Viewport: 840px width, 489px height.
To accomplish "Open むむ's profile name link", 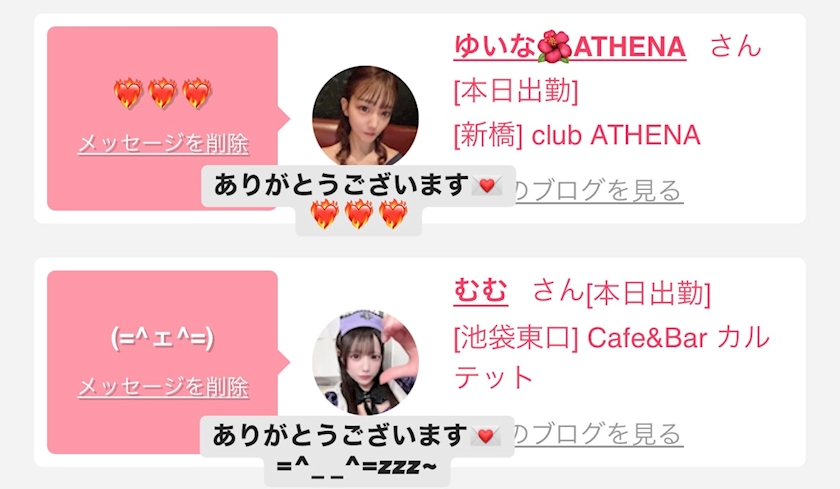I will (x=481, y=291).
